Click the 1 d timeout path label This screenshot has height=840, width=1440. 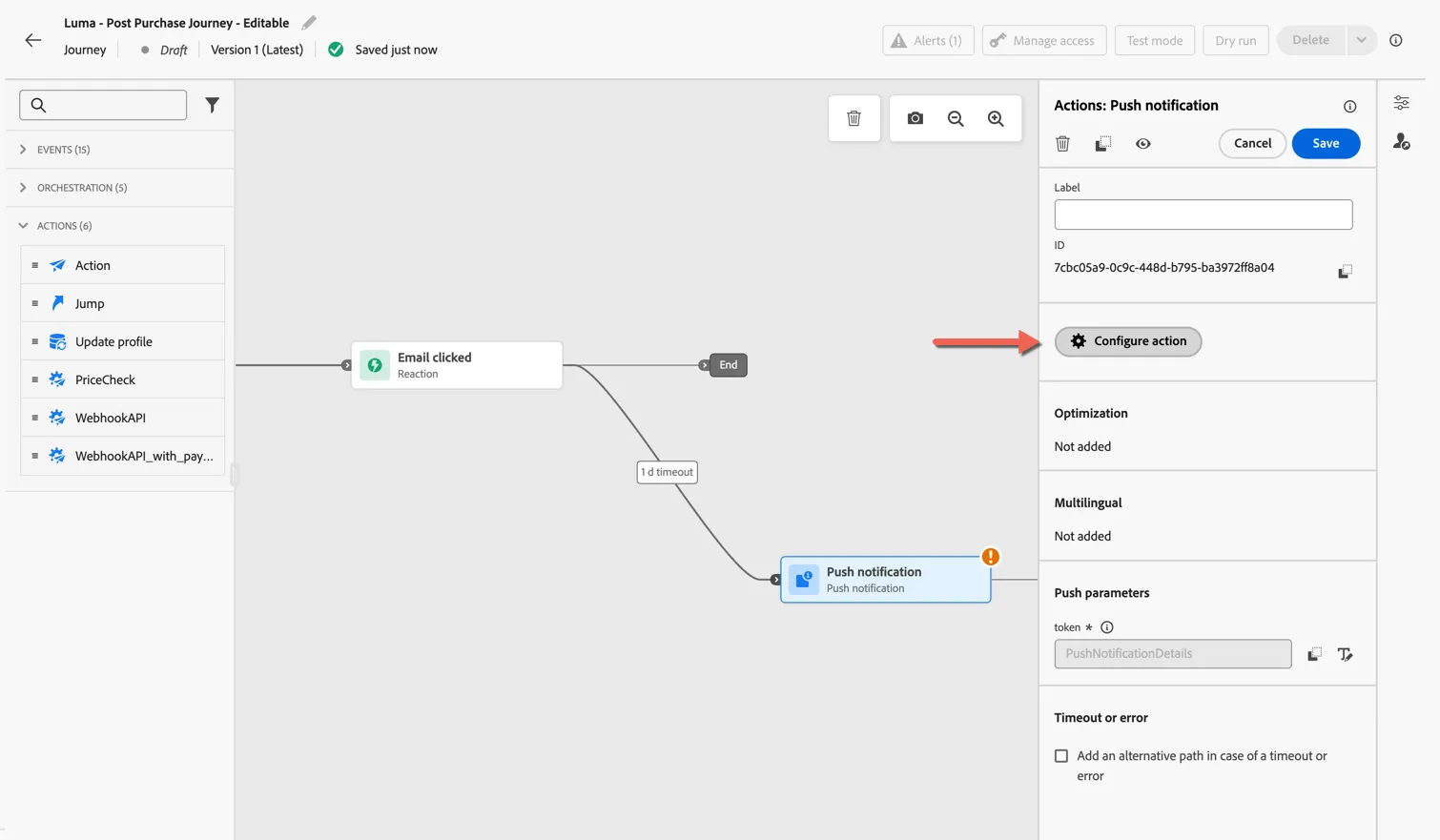667,472
